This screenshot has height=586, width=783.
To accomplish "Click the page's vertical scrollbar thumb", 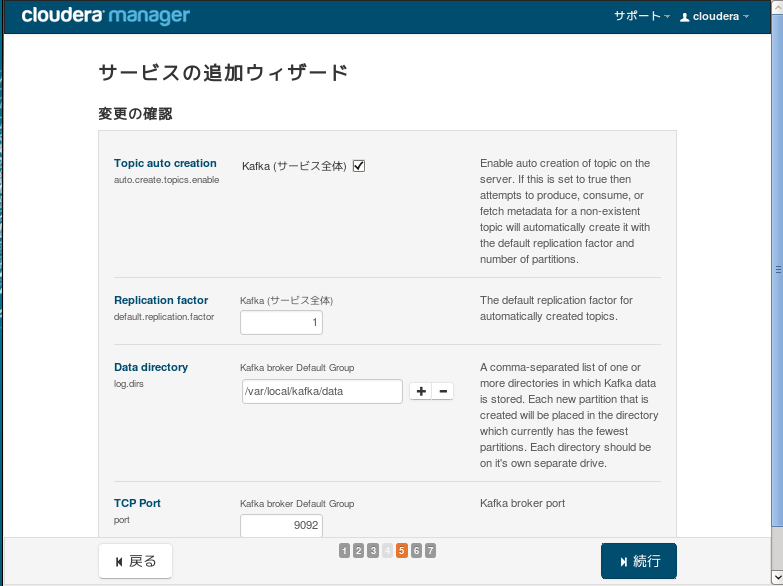I will (x=778, y=270).
